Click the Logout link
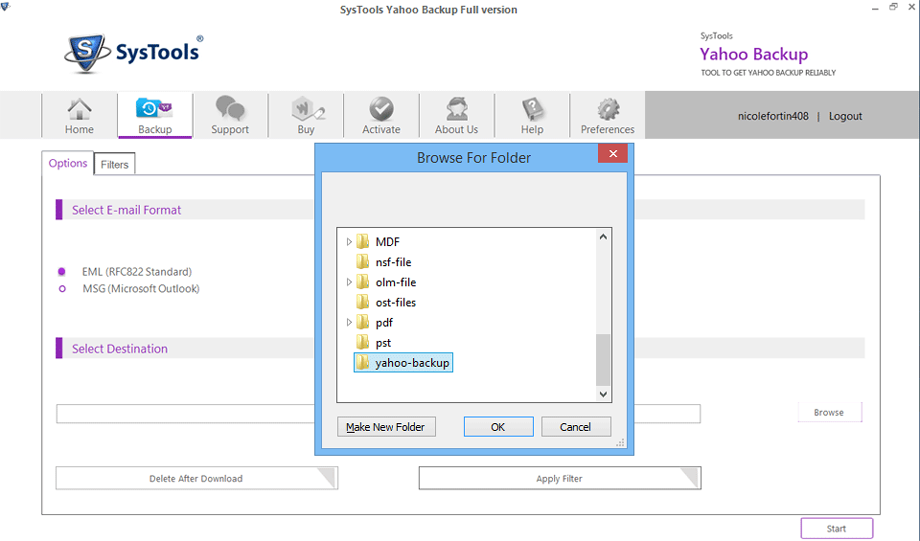The width and height of the screenshot is (920, 541). pyautogui.click(x=845, y=116)
